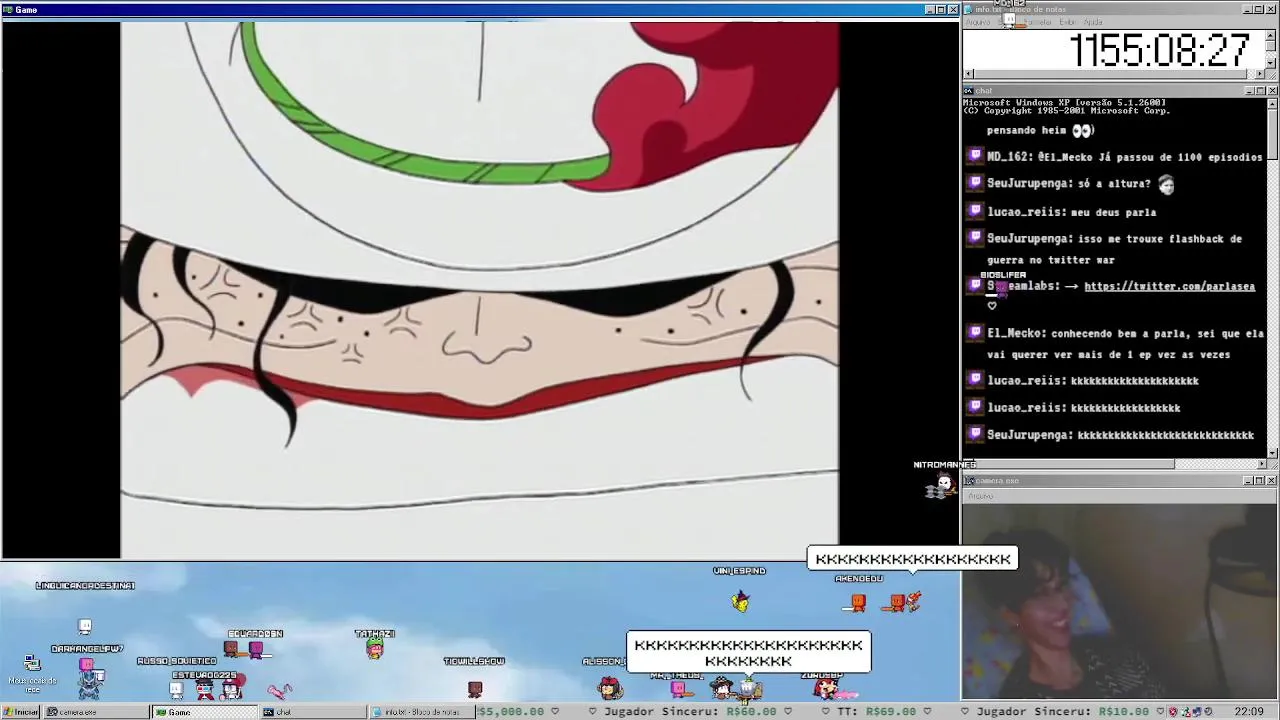The height and width of the screenshot is (720, 1280).
Task: Click the eyes emoji after 'pensando hein'
Action: click(1082, 130)
